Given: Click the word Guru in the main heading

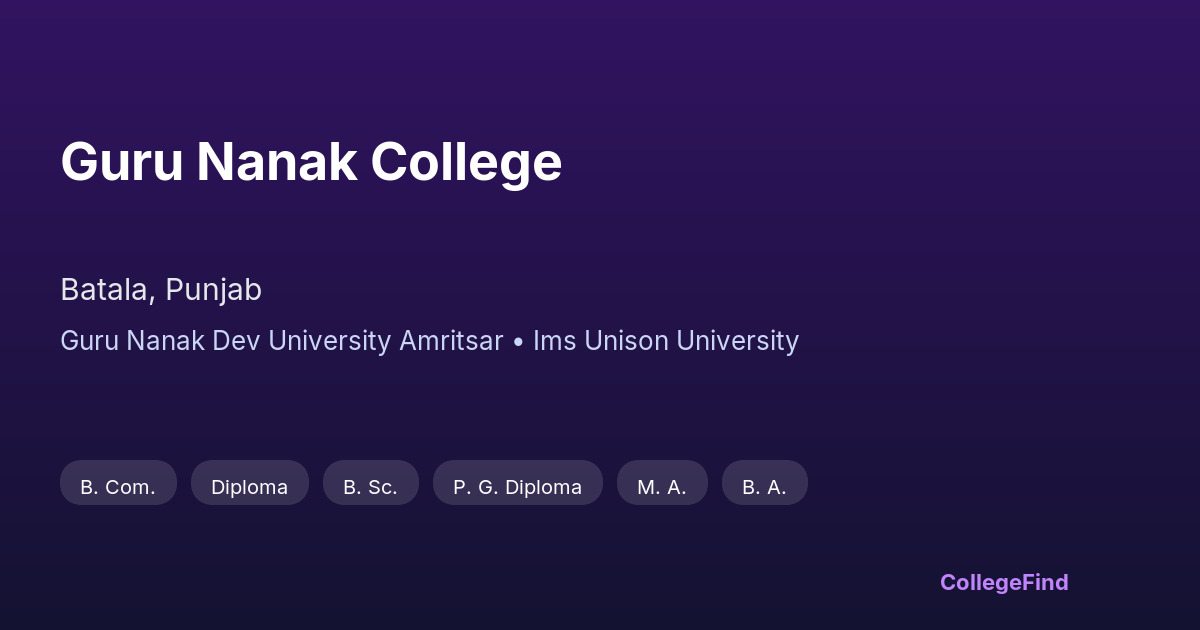Looking at the screenshot, I should 121,162.
